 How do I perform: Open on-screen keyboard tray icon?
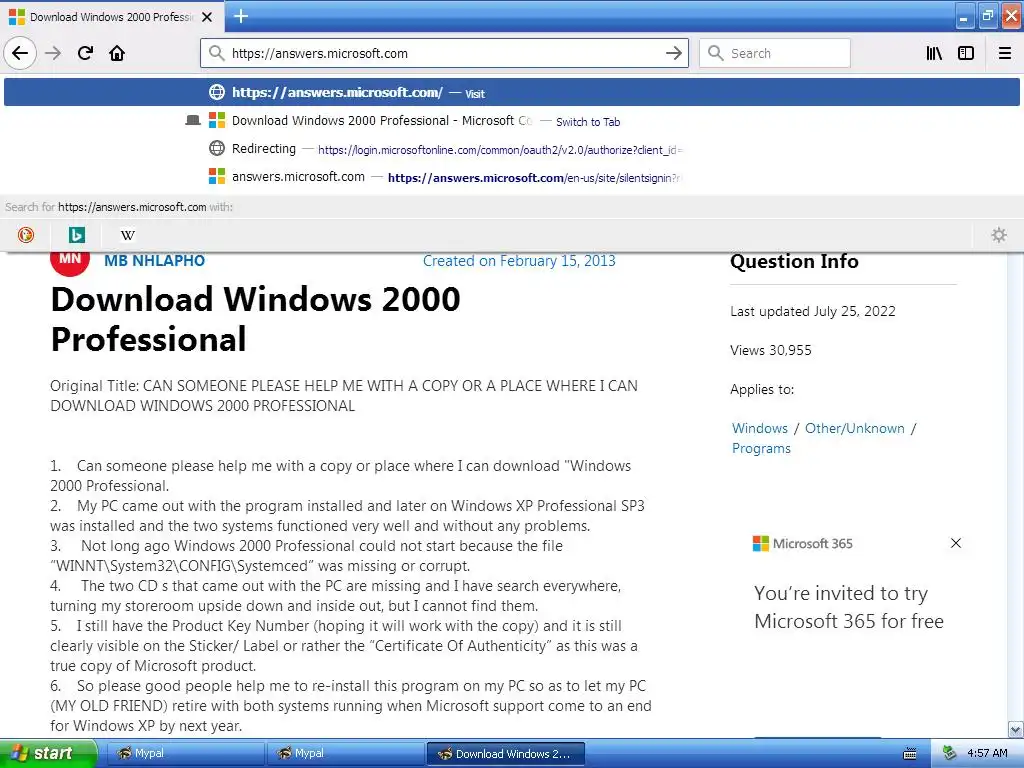pos(909,754)
